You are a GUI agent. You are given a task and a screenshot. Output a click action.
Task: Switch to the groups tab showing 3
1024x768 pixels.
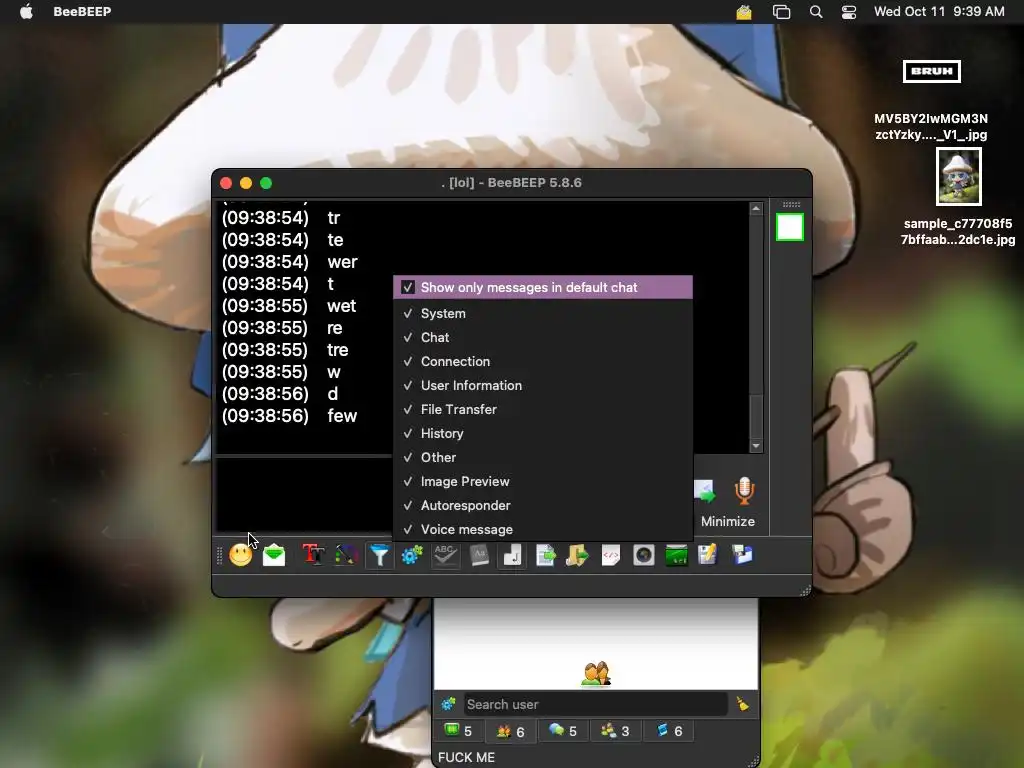click(x=615, y=731)
